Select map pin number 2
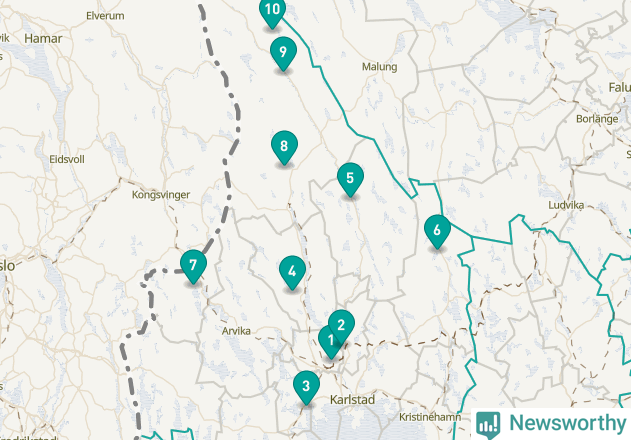The image size is (631, 440). (341, 324)
